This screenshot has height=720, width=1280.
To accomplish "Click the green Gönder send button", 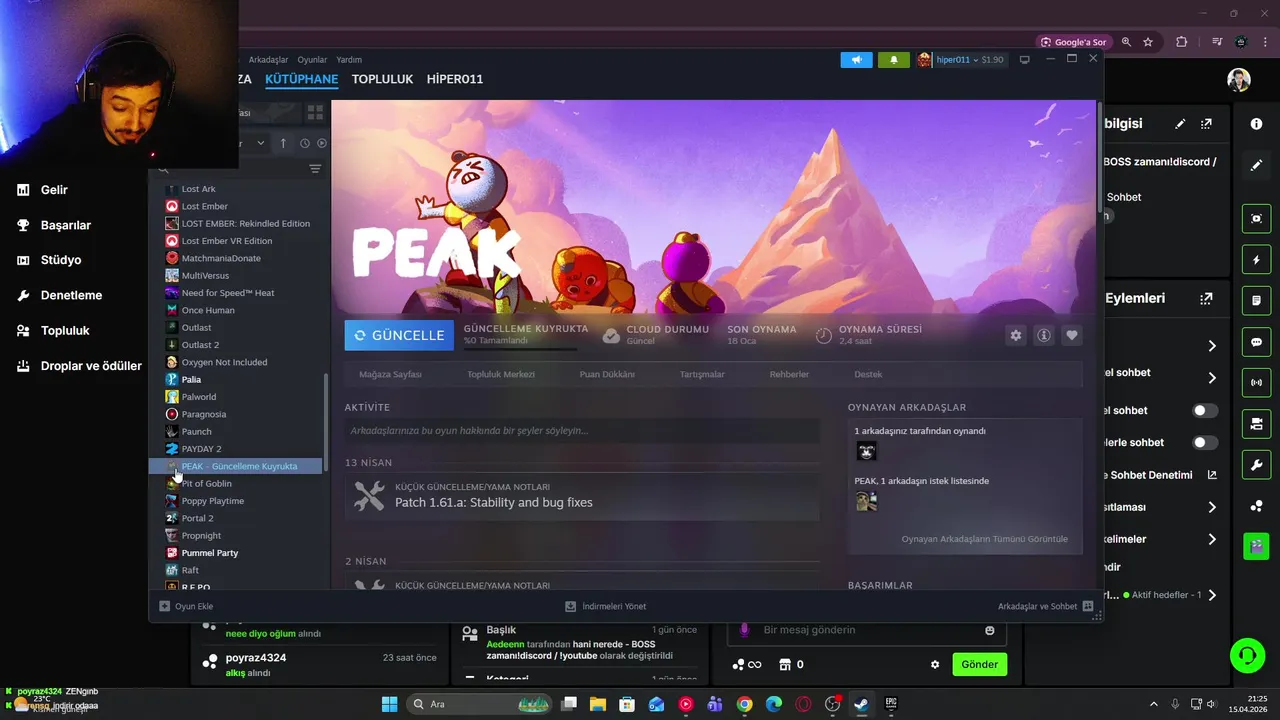I will (979, 664).
